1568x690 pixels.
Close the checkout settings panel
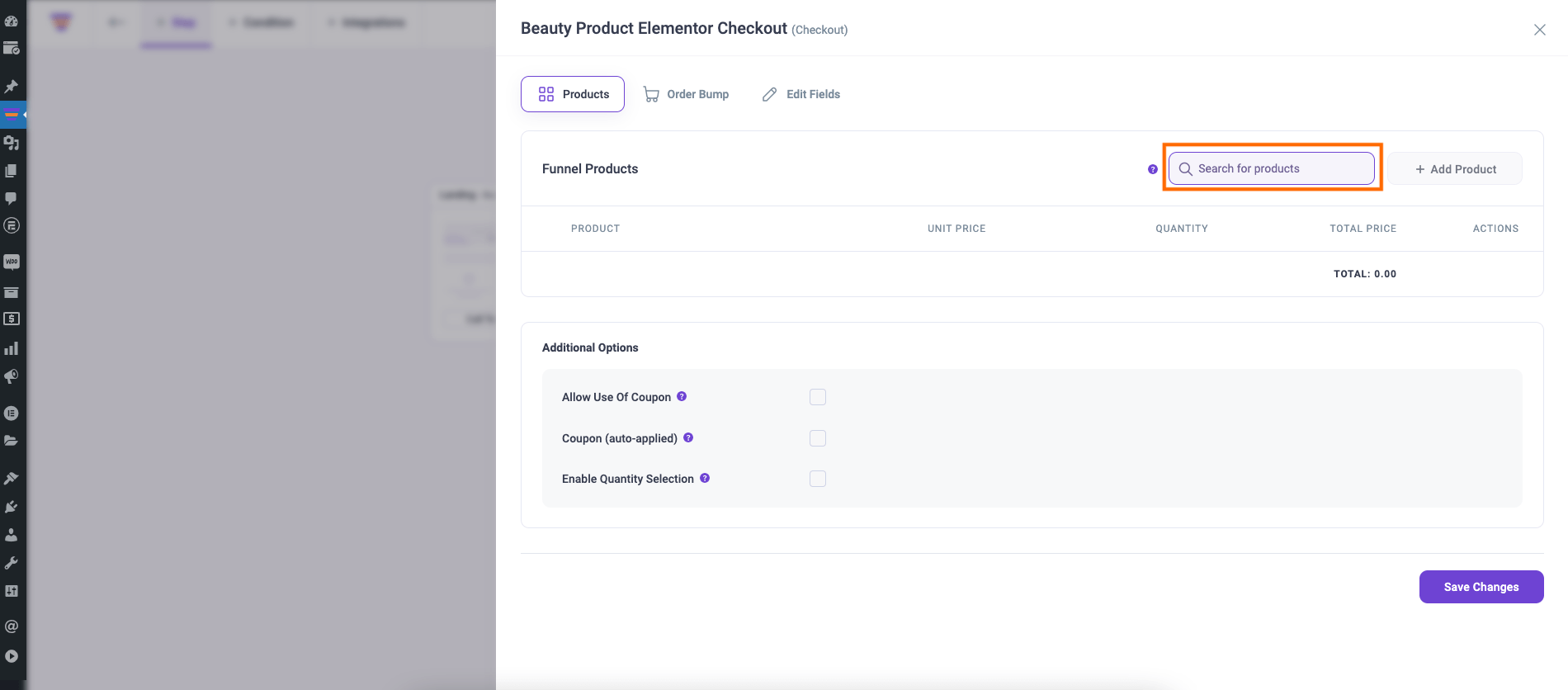(x=1540, y=30)
